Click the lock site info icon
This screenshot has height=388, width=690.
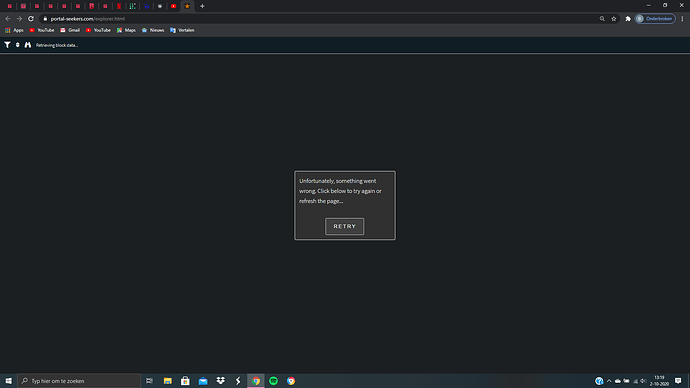[45, 18]
